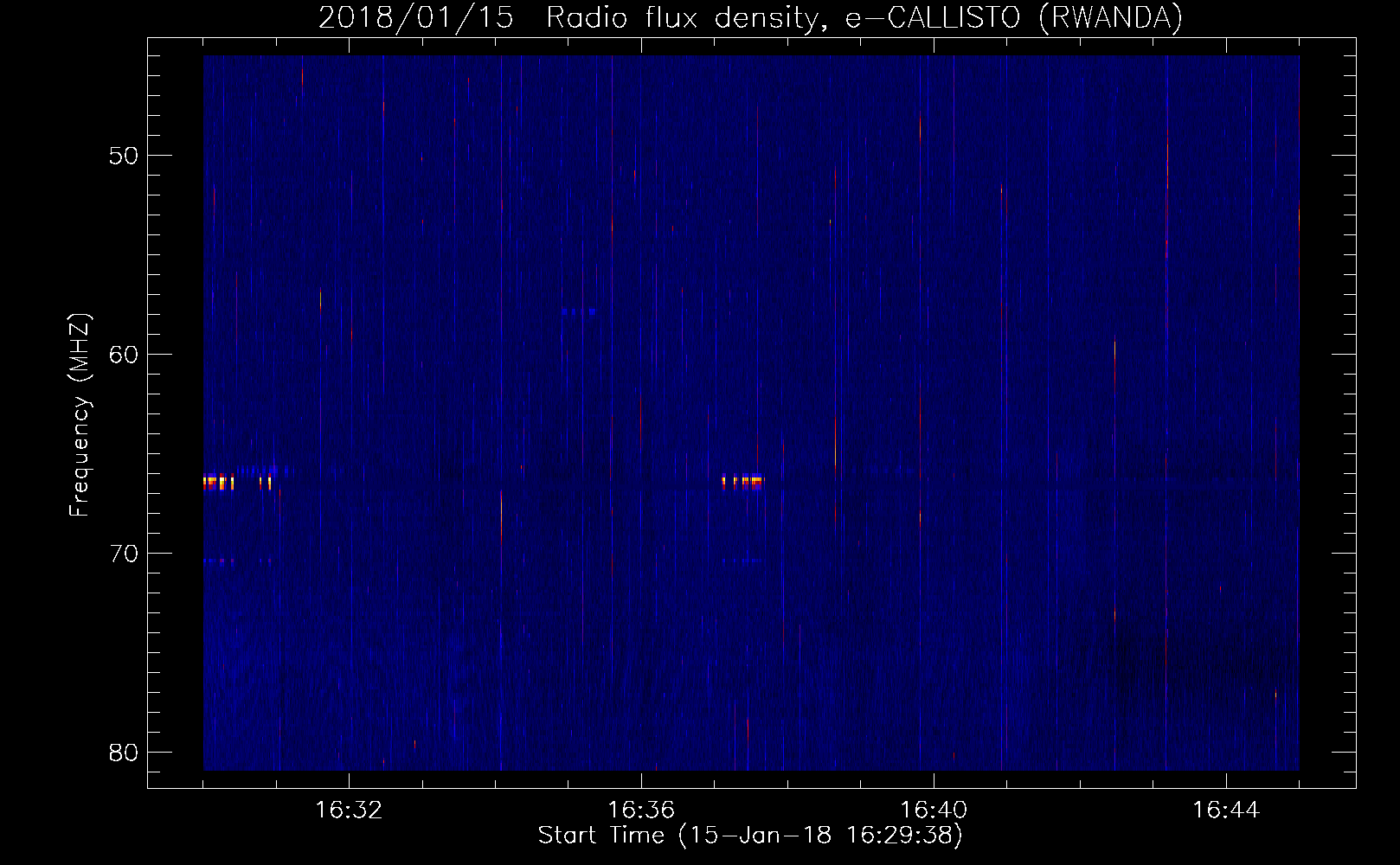Image resolution: width=1400 pixels, height=865 pixels.
Task: Click the date '2018/01/15' in the title
Action: (416, 17)
